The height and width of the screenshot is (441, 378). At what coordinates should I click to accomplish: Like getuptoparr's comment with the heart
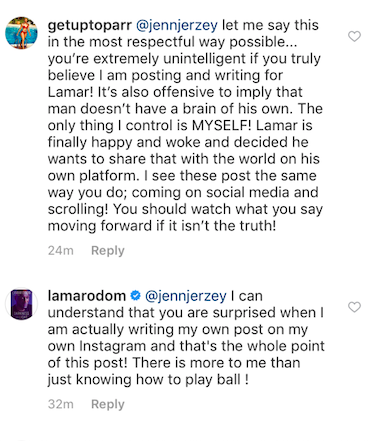pos(354,36)
